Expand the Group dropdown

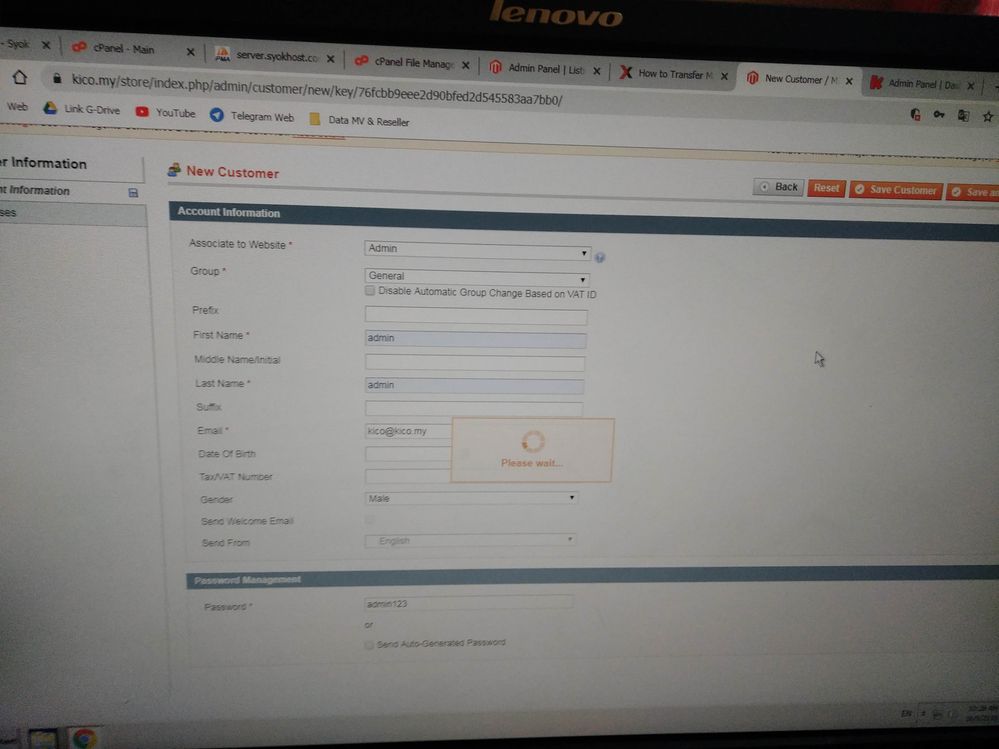(x=477, y=277)
